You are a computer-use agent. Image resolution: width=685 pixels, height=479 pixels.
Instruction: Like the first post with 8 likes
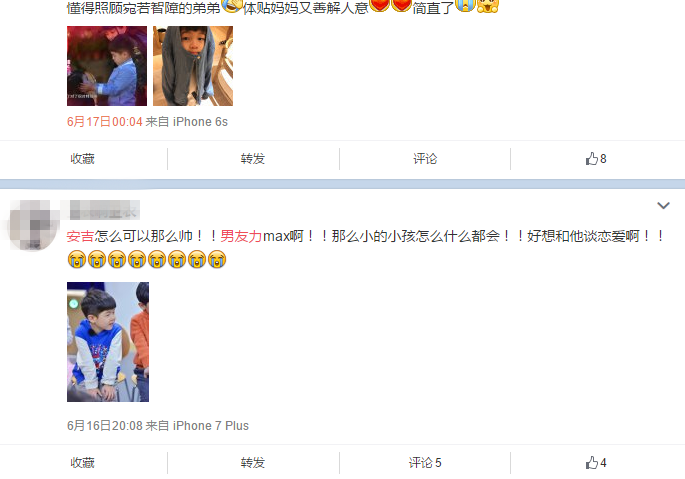[596, 159]
